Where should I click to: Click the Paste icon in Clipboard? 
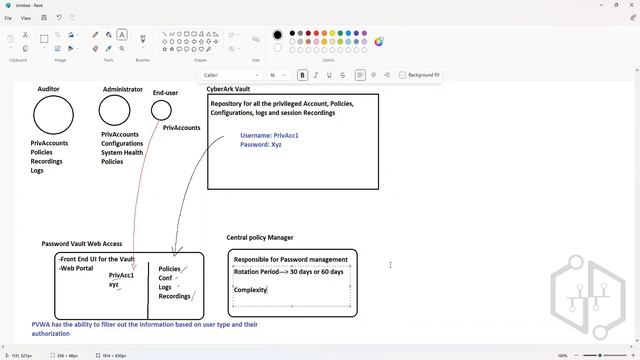pos(11,39)
